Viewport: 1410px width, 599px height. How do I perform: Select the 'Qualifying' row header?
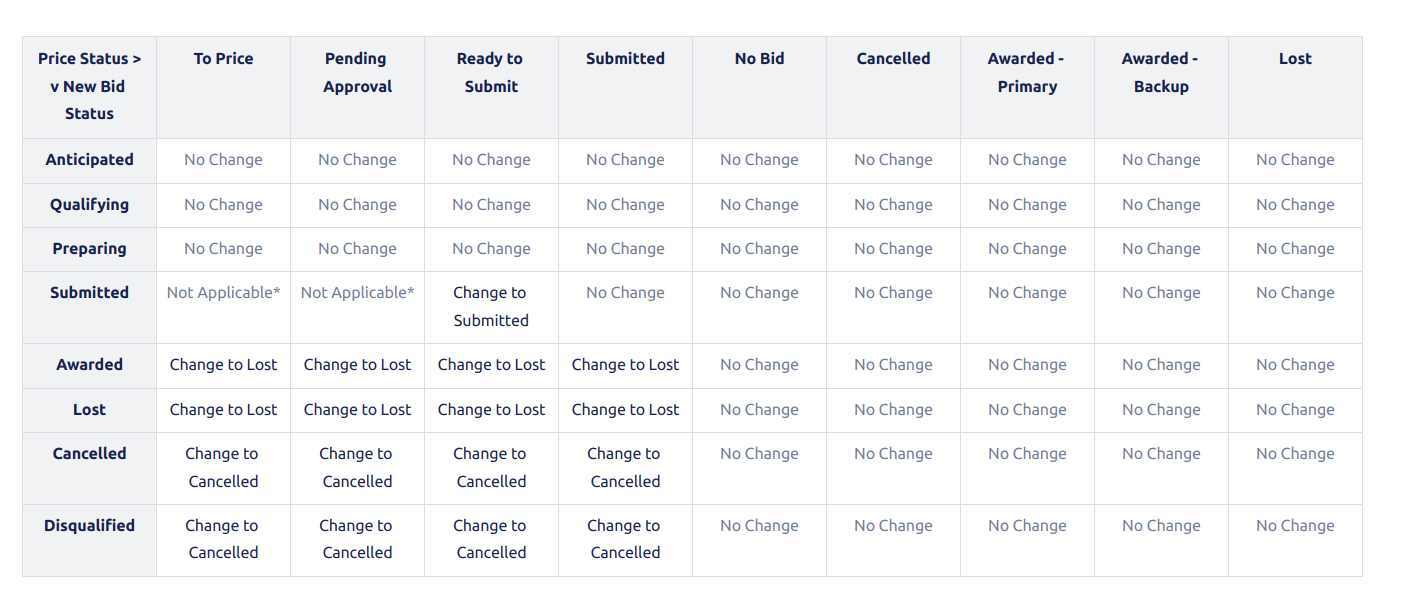89,205
